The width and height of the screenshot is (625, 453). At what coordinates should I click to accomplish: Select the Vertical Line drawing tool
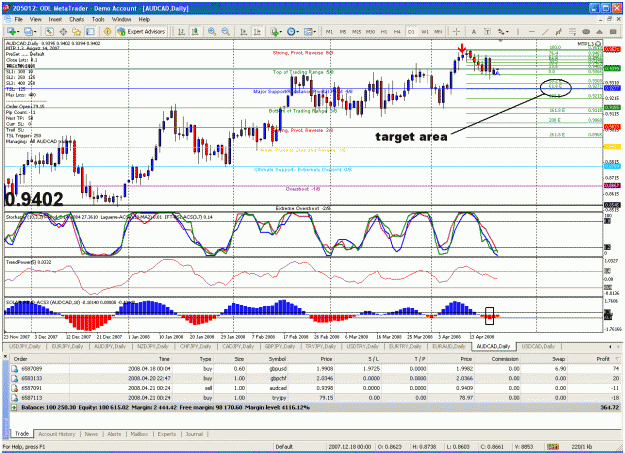[518, 32]
